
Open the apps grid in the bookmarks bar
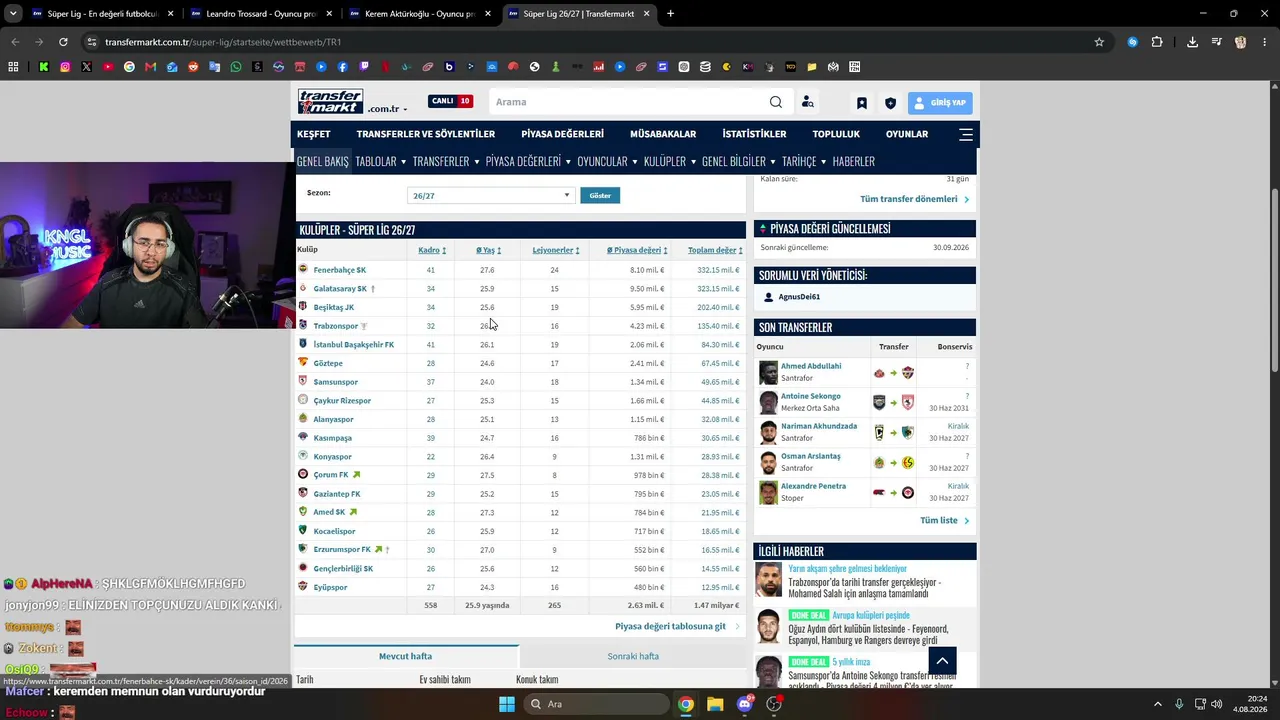(13, 67)
